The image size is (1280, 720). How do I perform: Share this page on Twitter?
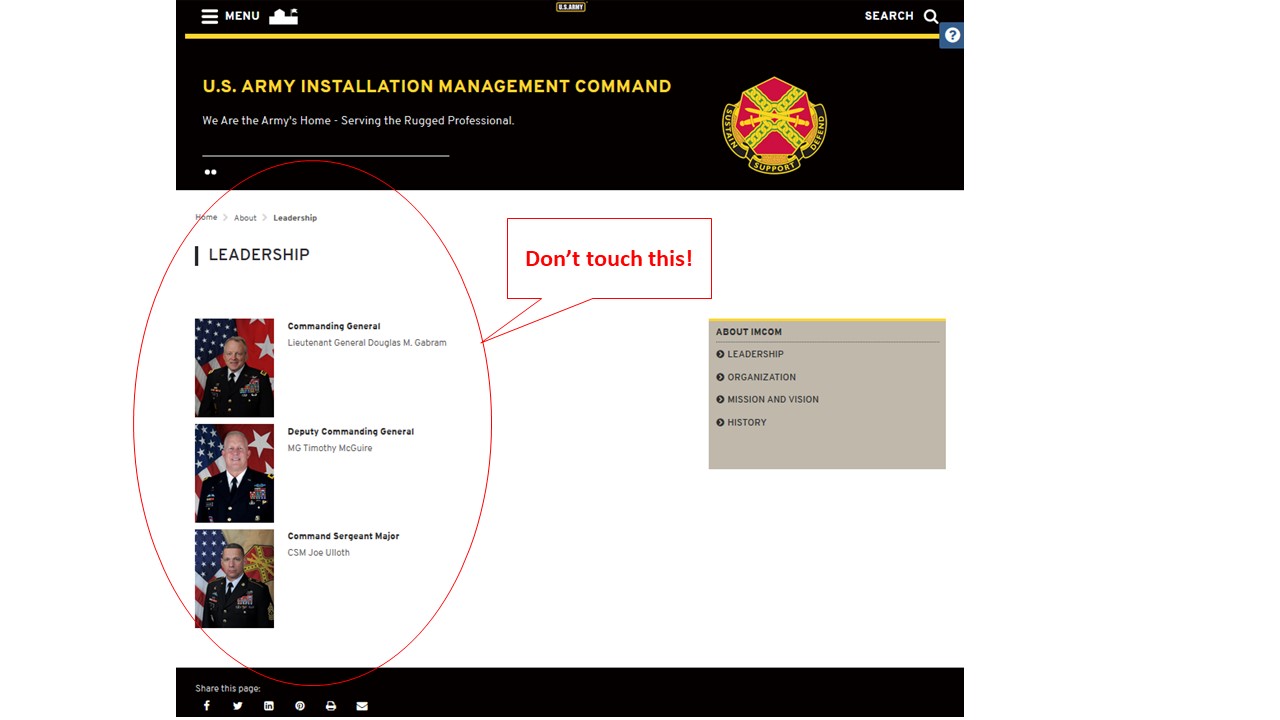point(238,706)
